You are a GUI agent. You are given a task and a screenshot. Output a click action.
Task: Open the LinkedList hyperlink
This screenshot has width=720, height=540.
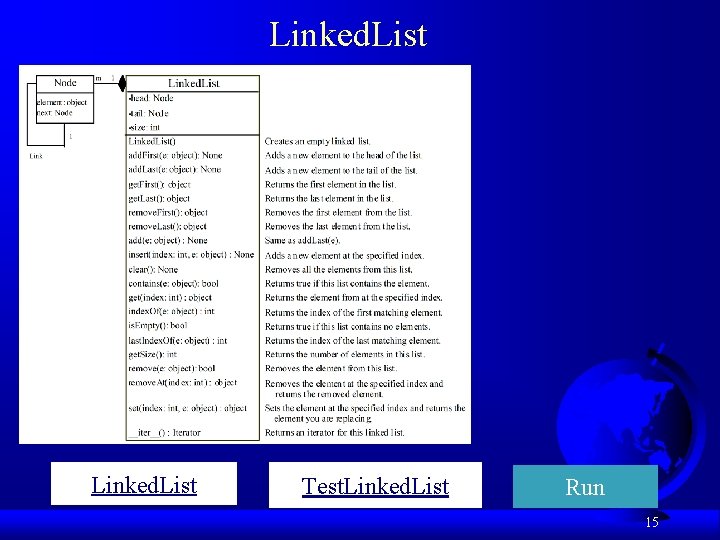tap(144, 485)
